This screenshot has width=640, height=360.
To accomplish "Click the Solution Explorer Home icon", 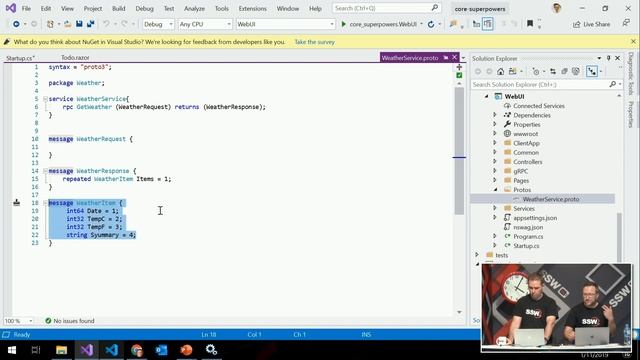I will (500, 71).
